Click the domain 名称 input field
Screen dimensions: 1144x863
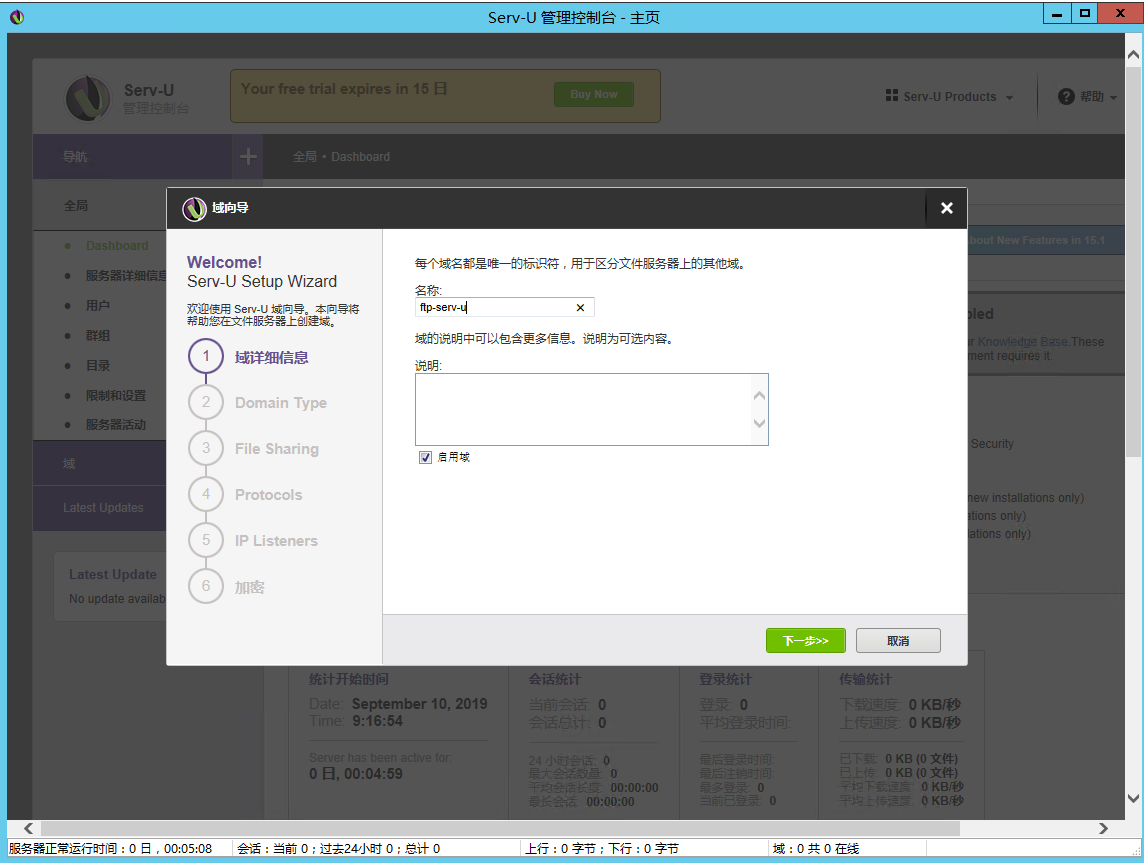click(504, 307)
